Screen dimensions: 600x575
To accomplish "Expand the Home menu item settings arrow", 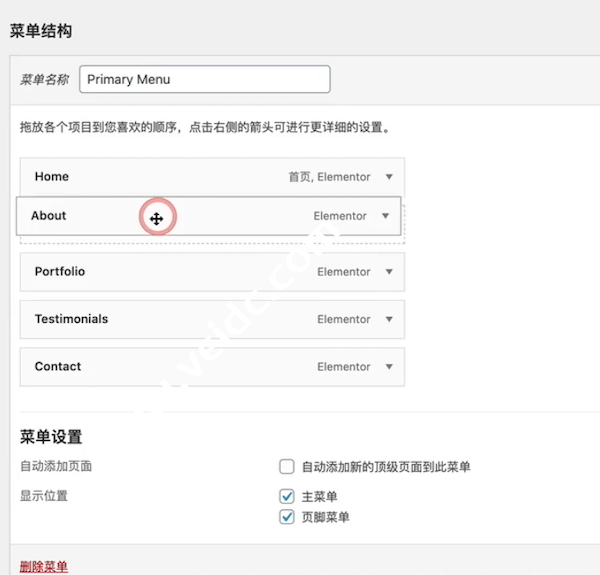I will pyautogui.click(x=389, y=177).
